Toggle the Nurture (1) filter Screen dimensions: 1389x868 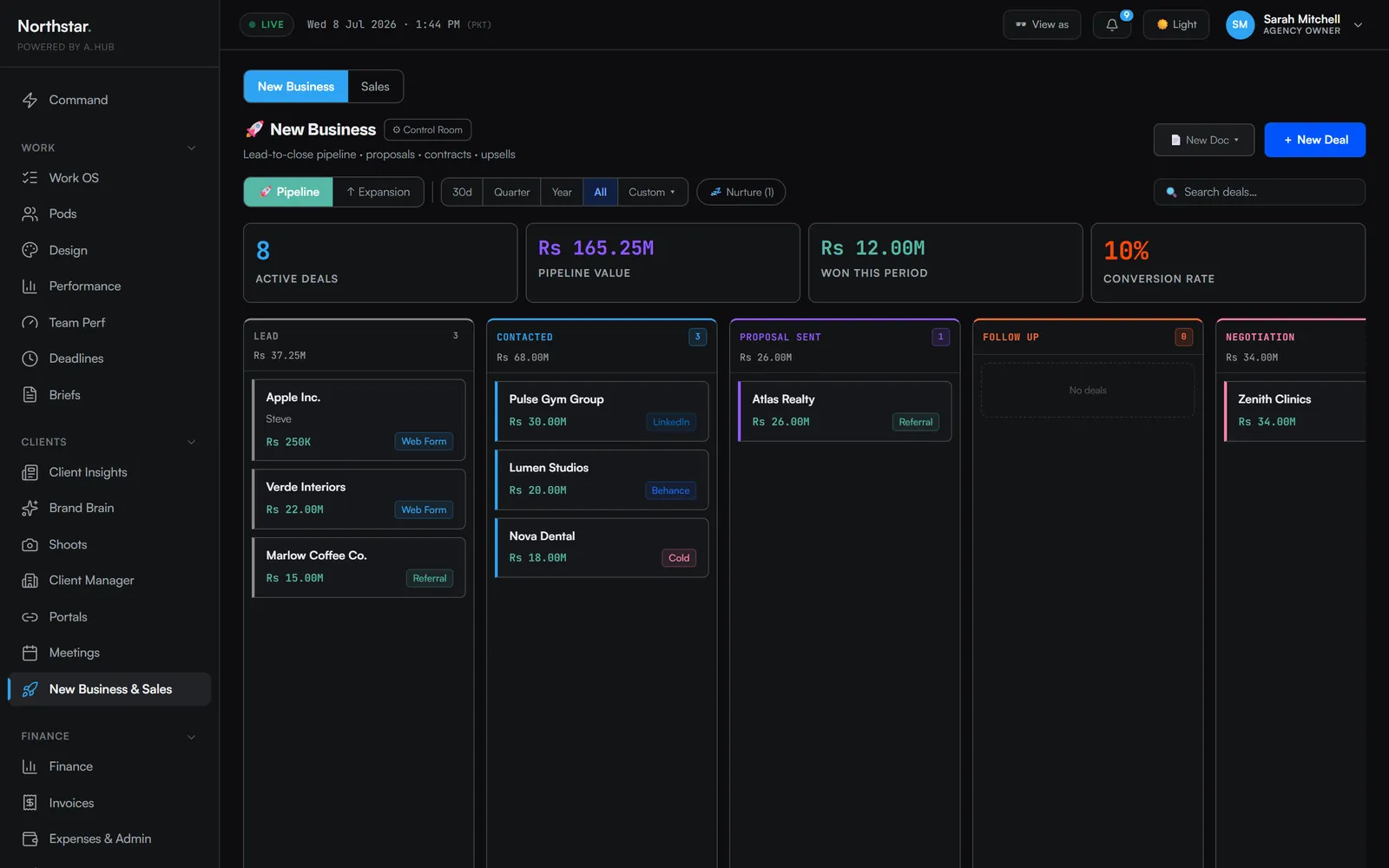pyautogui.click(x=741, y=192)
